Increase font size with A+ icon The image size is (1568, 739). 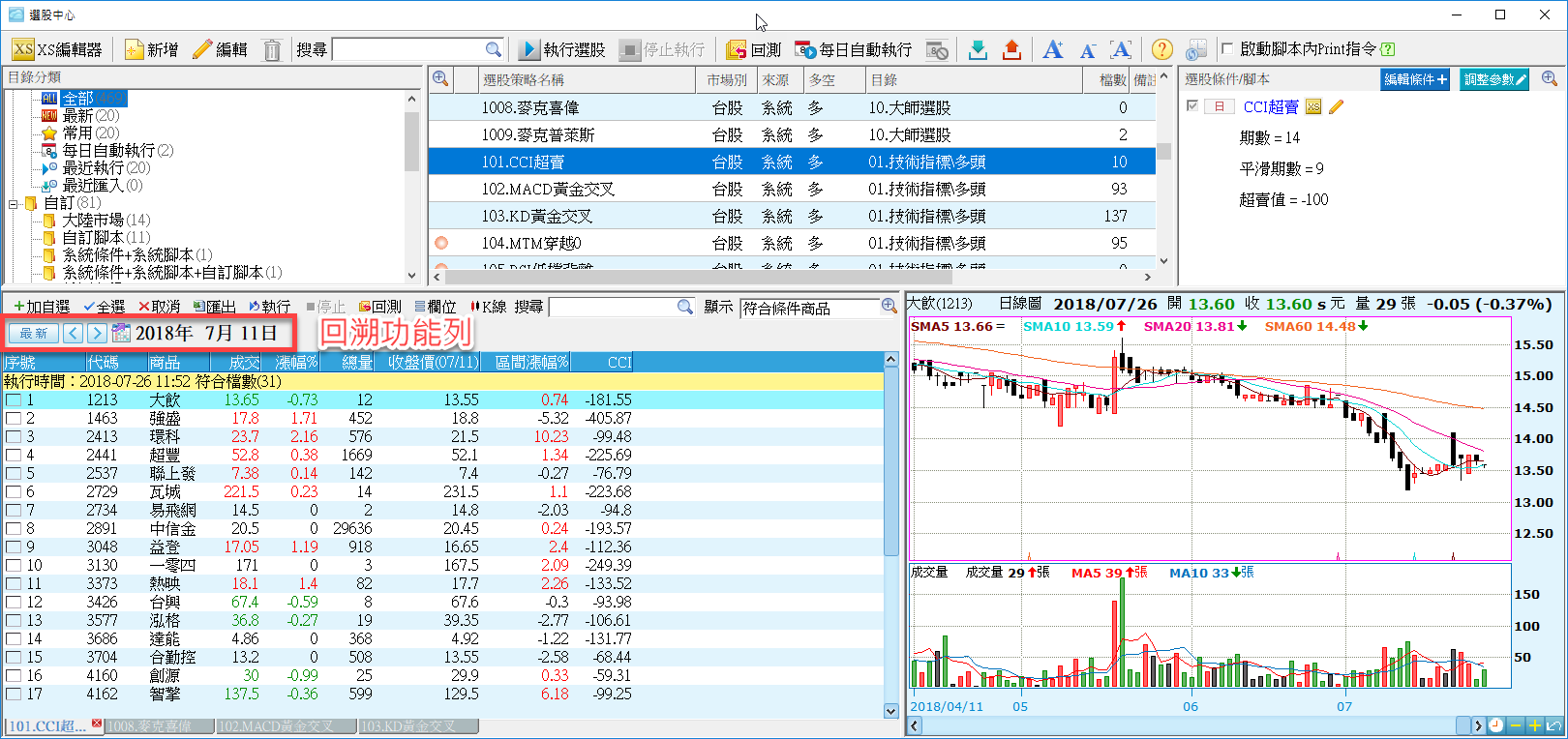click(x=1053, y=49)
